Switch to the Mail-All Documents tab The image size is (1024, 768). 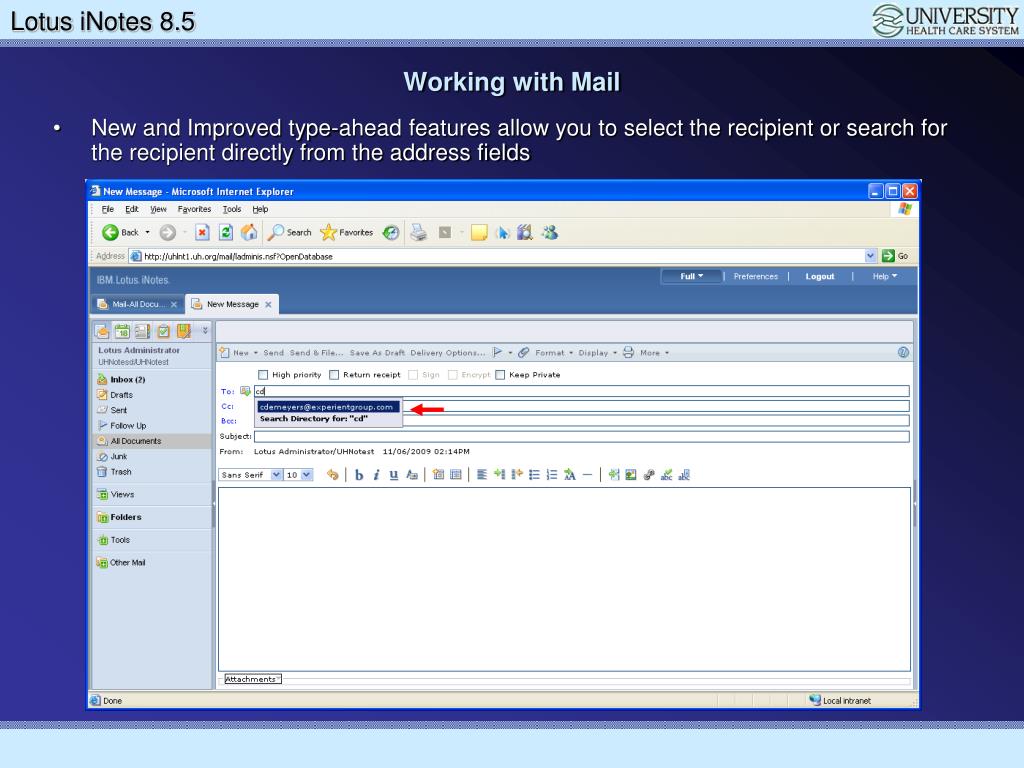tap(136, 304)
